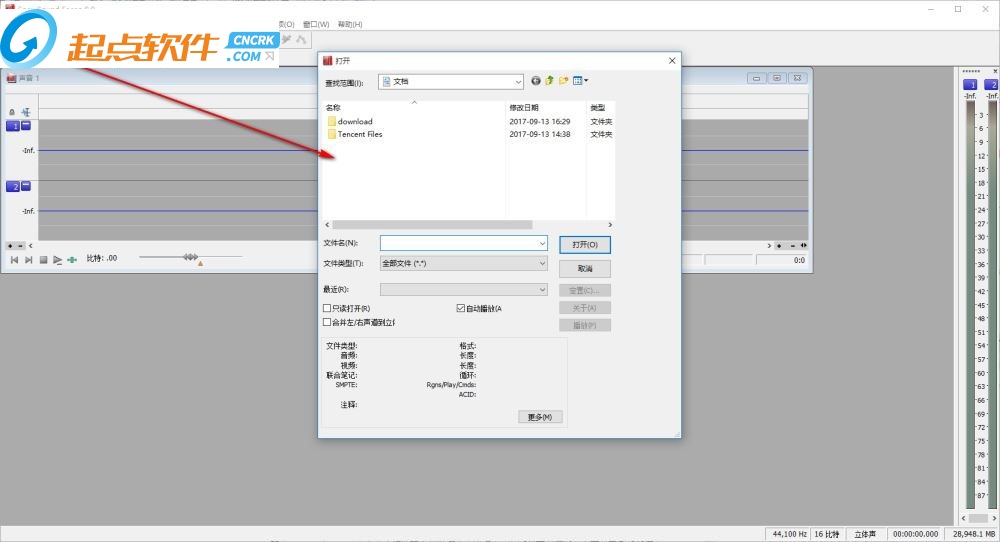Restore the sound data window
The image size is (1000, 542).
click(777, 78)
